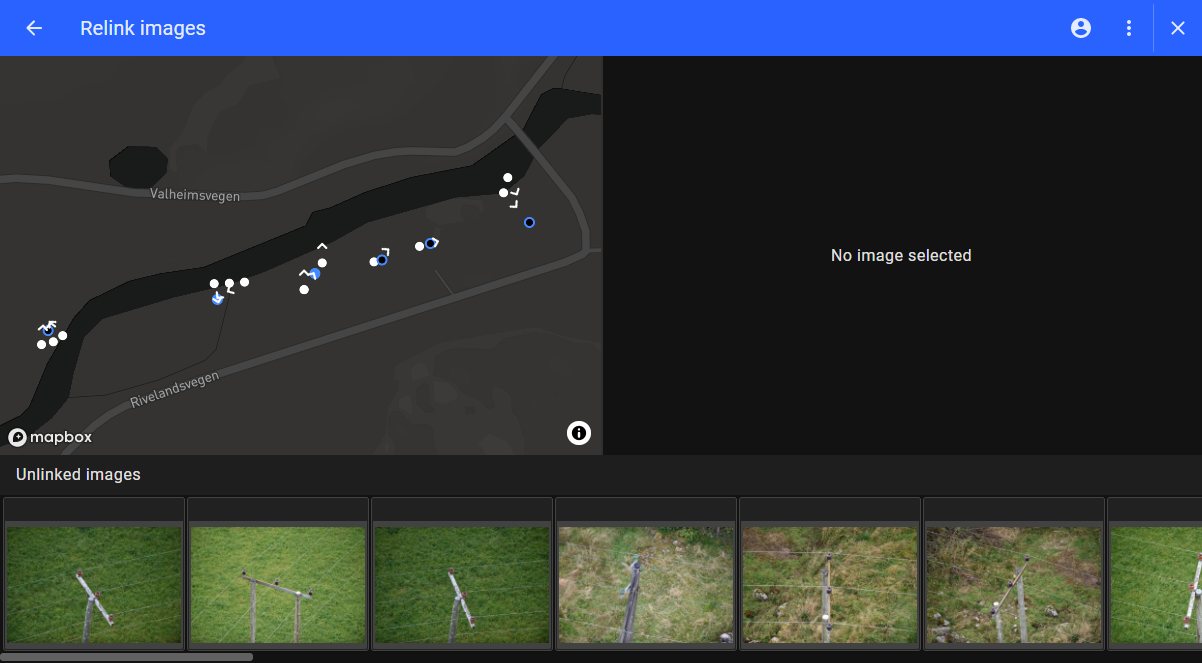This screenshot has height=663, width=1202.
Task: Click the map attribution info icon
Action: (x=579, y=433)
